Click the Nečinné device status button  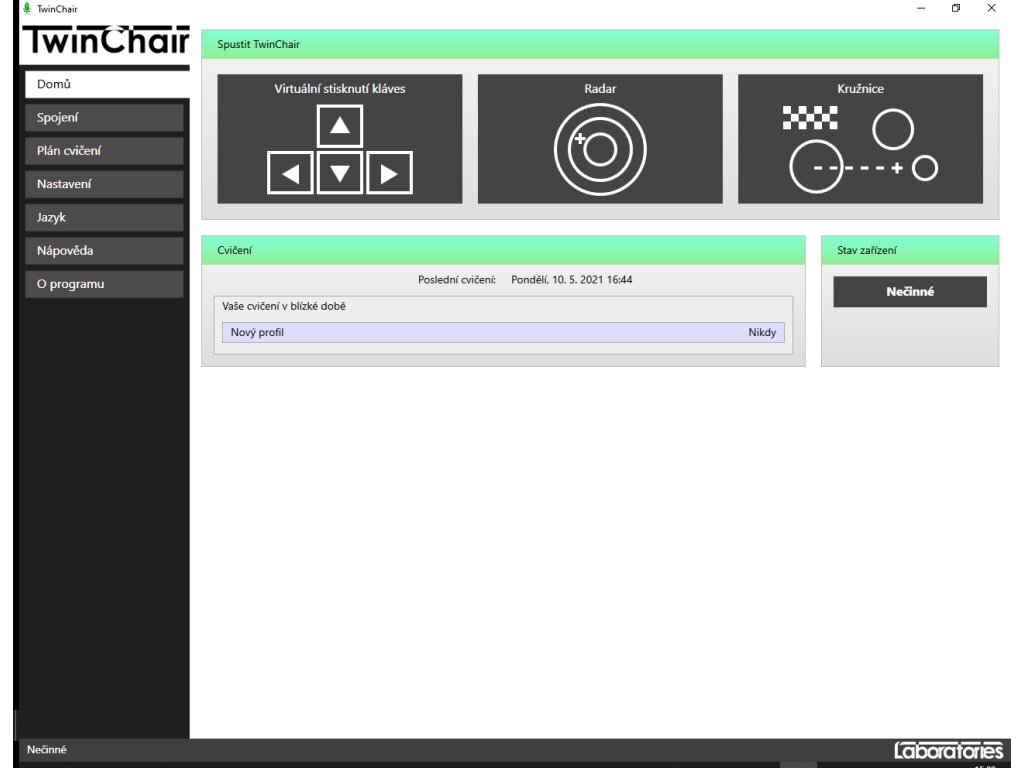tap(910, 292)
